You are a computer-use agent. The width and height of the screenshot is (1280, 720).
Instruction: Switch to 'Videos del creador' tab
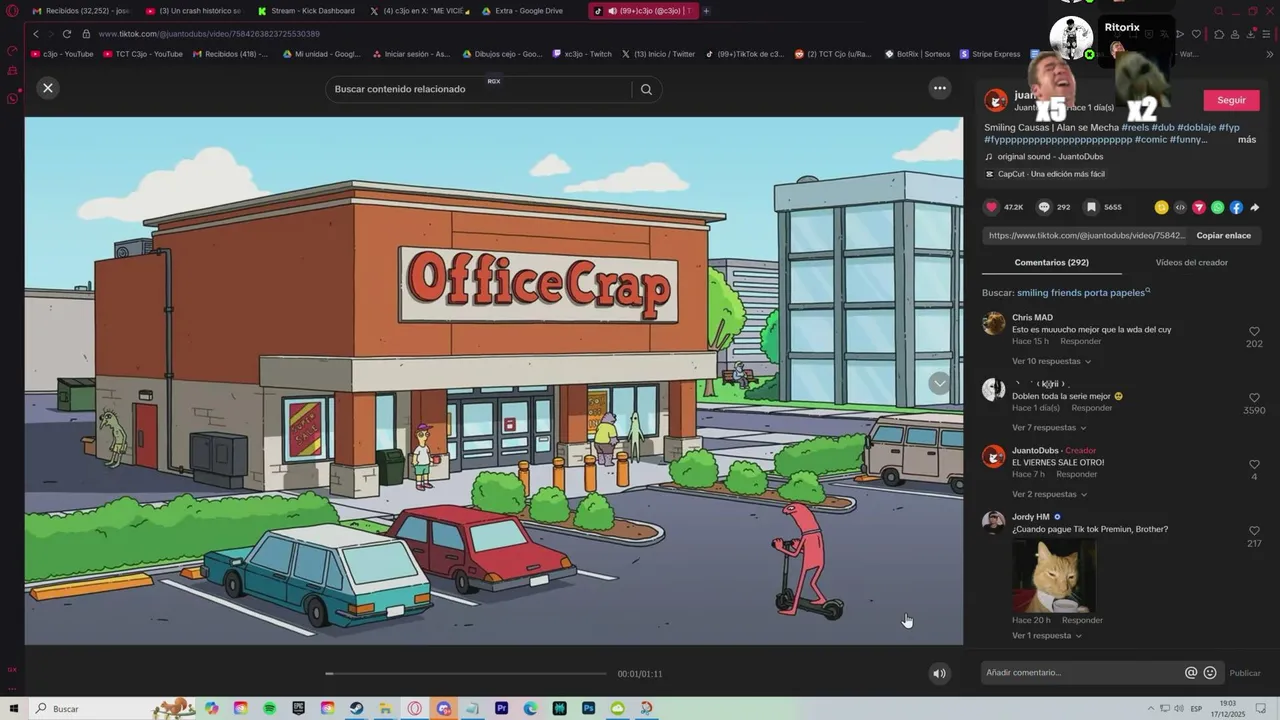tap(1191, 262)
